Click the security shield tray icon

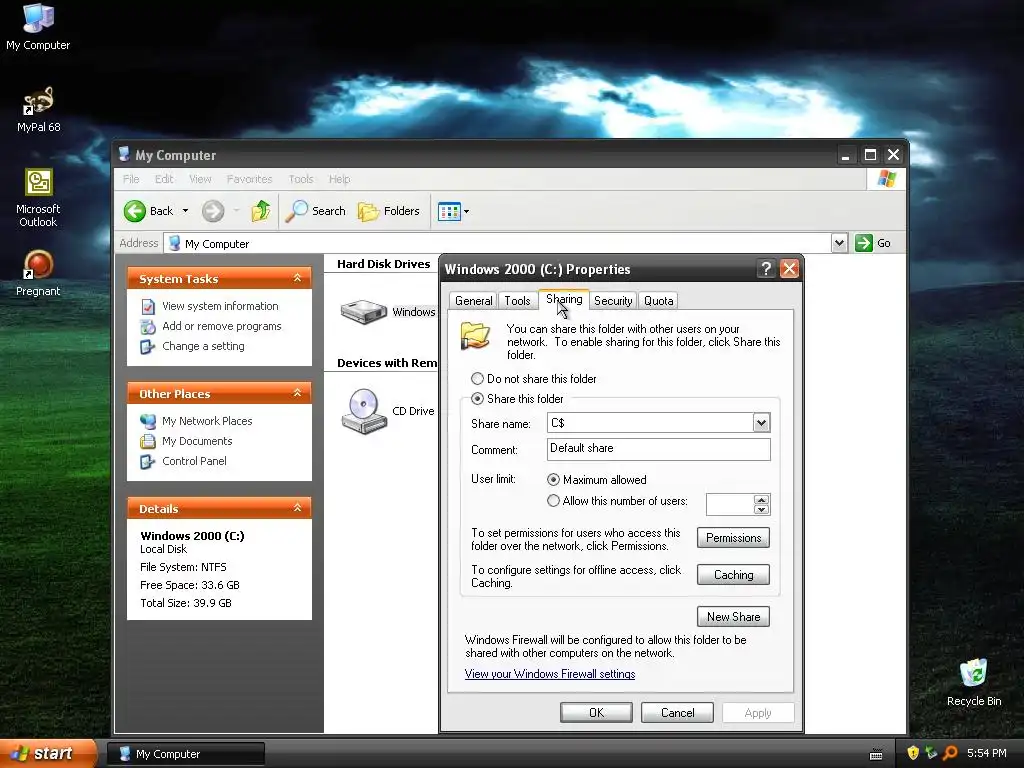(x=912, y=753)
